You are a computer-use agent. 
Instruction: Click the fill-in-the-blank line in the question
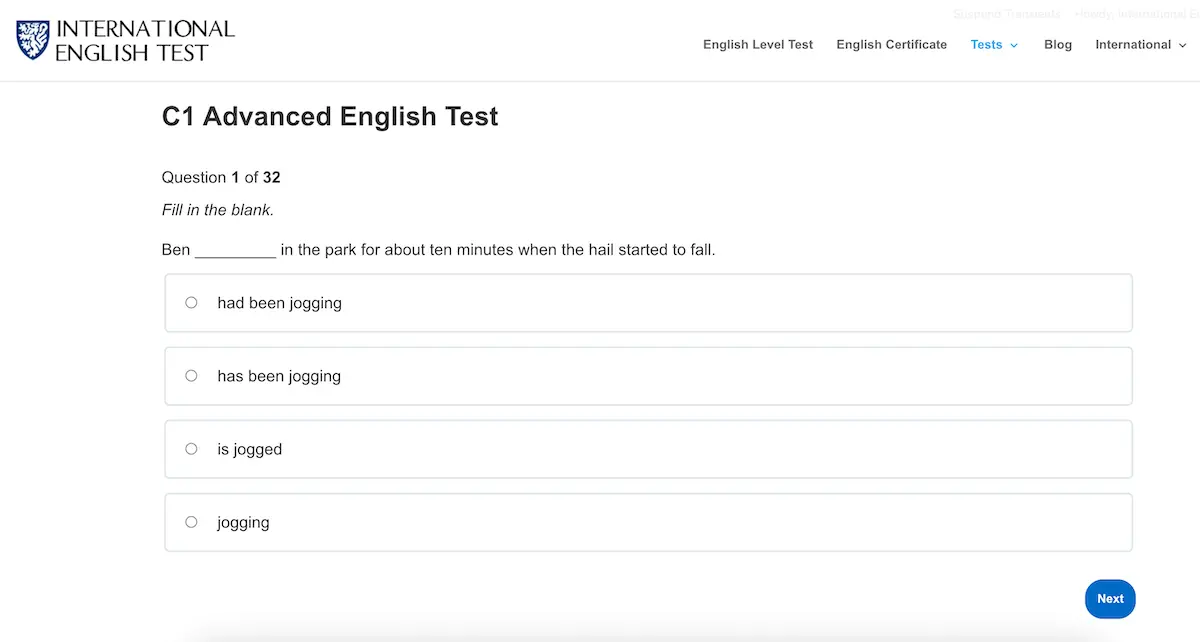[236, 250]
